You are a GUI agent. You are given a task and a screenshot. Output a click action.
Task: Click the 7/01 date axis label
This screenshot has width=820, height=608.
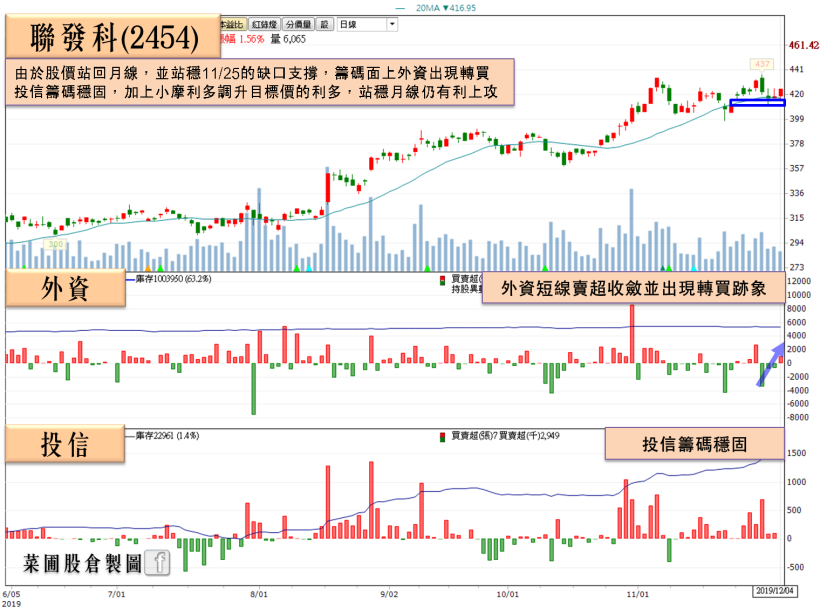click(116, 594)
